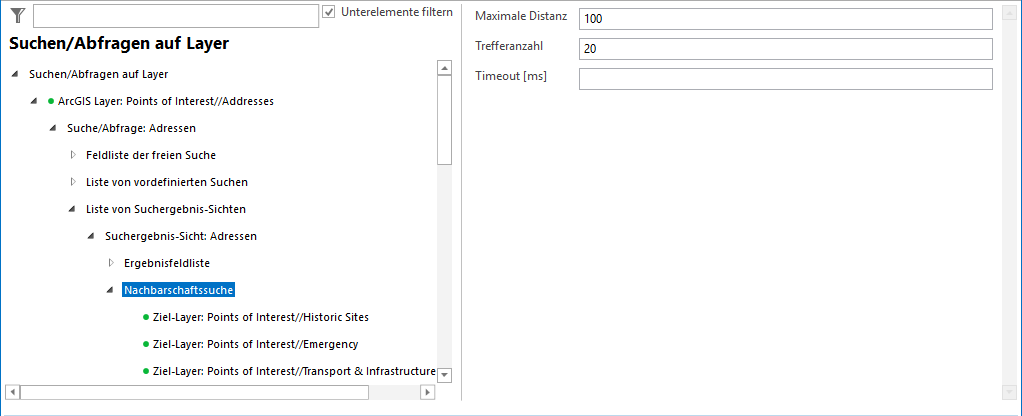The width and height of the screenshot is (1022, 416).
Task: Click the Maximale Distanz input field
Action: pos(785,19)
